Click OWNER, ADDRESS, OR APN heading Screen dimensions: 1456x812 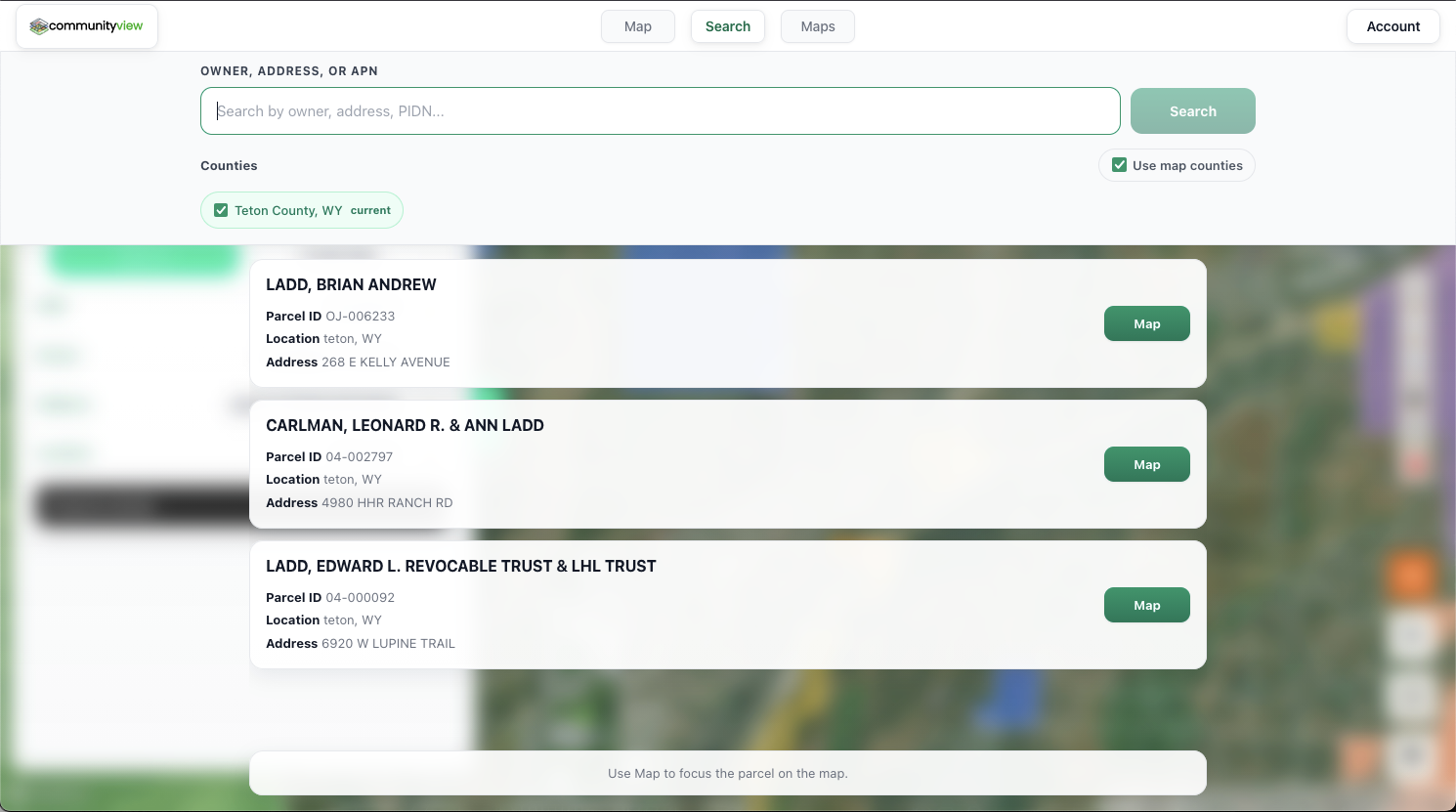point(289,71)
